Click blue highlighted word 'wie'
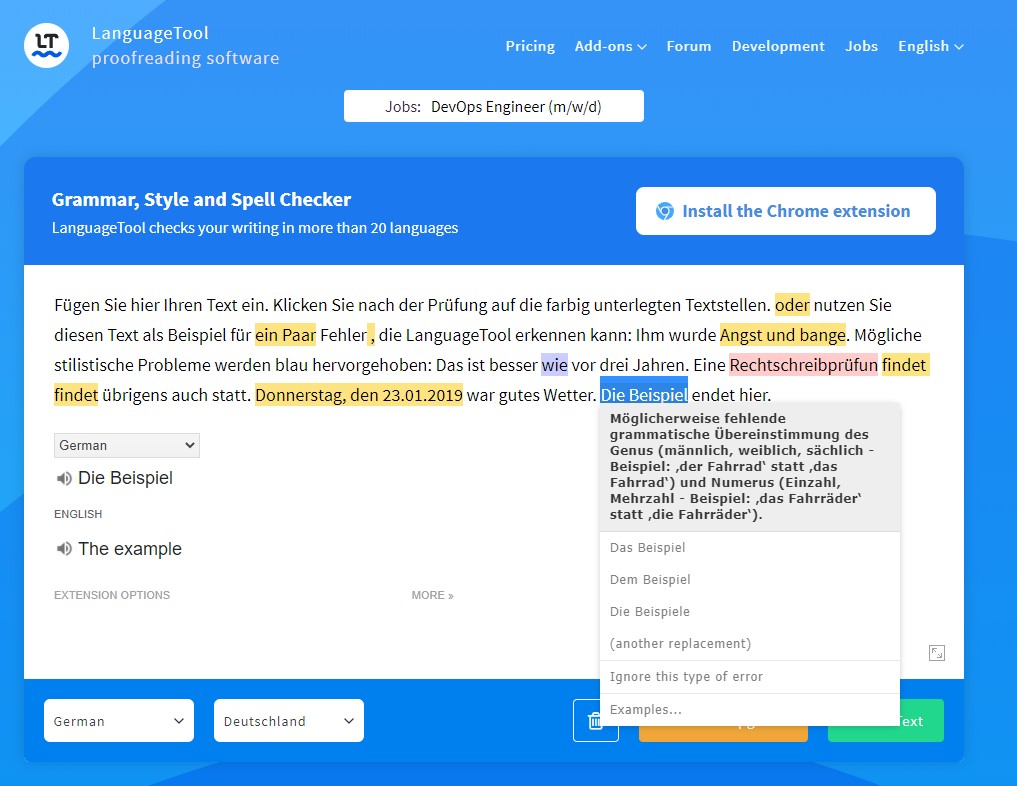 point(555,364)
